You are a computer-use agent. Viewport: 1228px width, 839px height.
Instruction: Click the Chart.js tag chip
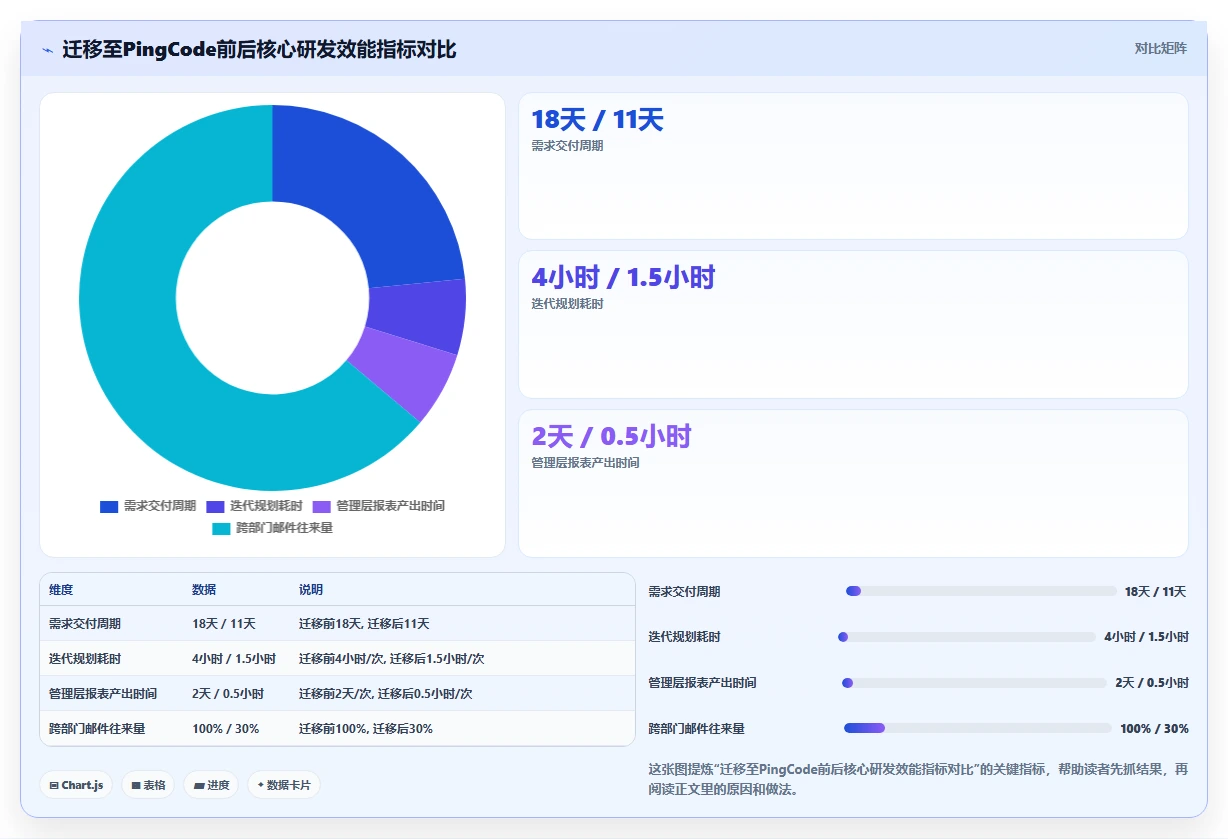77,785
